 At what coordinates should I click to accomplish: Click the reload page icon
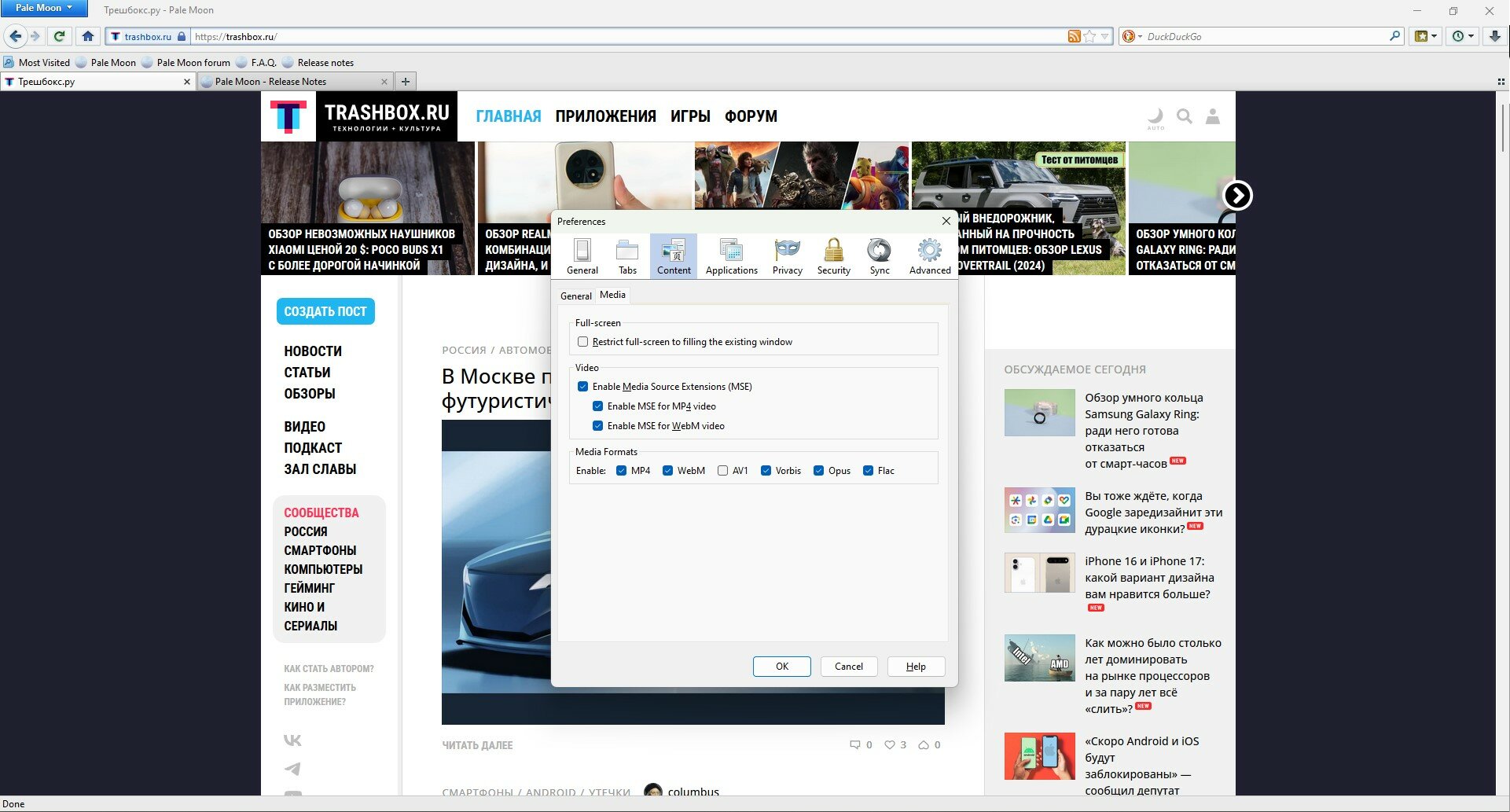pos(59,36)
